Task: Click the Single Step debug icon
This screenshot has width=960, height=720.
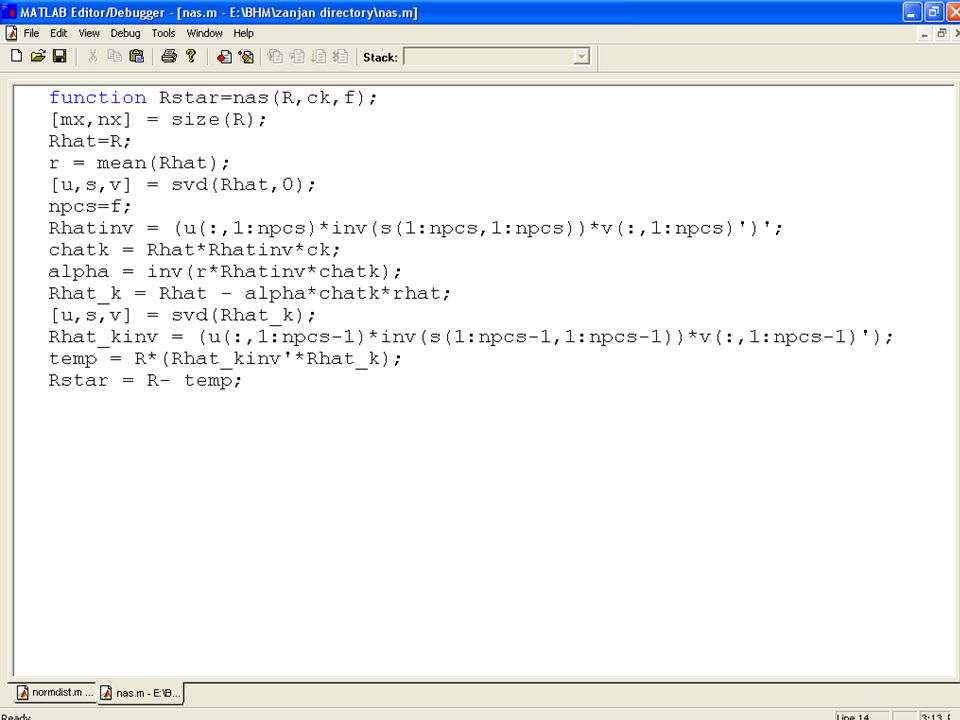Action: (x=297, y=57)
